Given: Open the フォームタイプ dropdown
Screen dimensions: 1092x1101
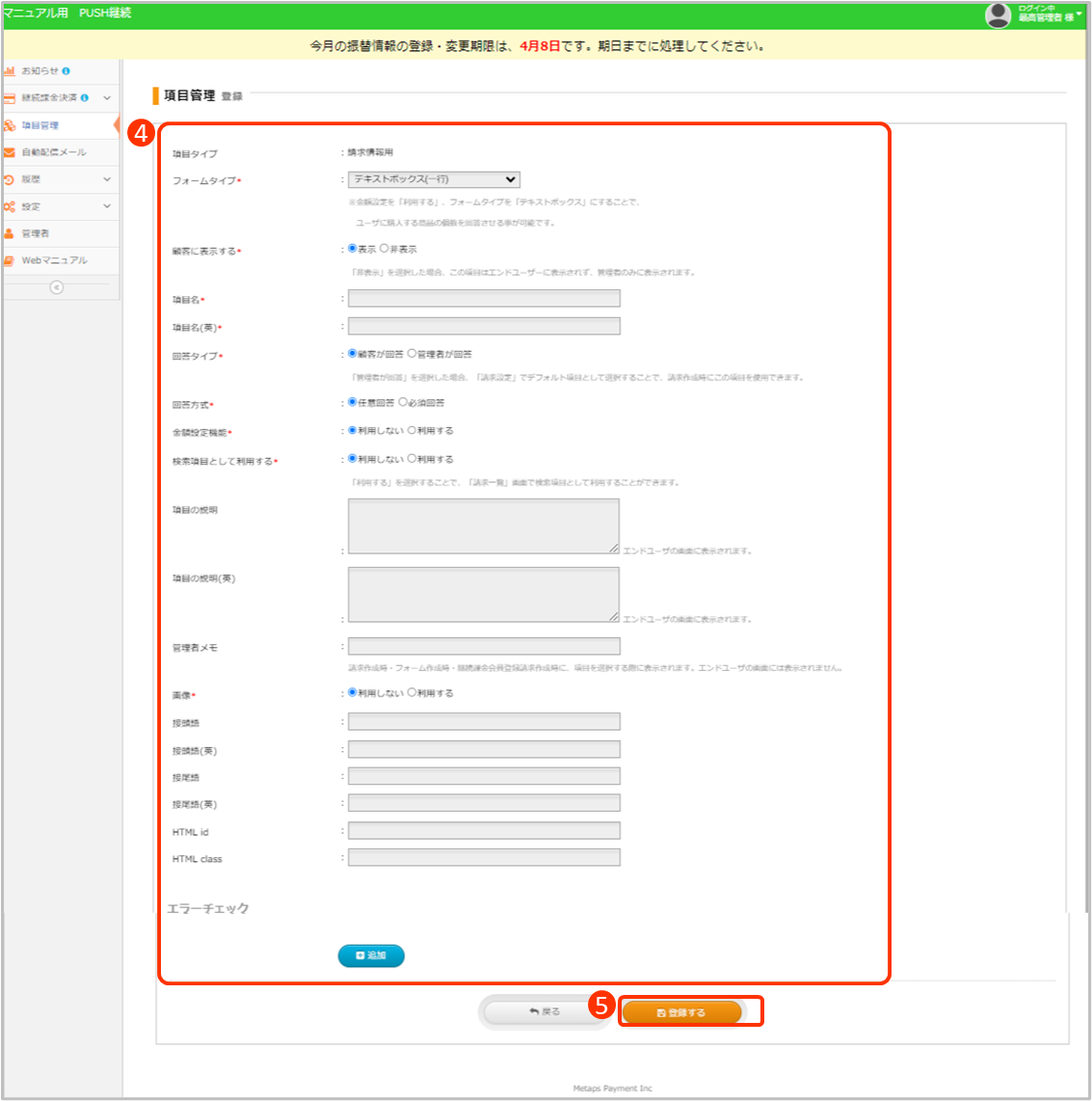Looking at the screenshot, I should [x=434, y=179].
